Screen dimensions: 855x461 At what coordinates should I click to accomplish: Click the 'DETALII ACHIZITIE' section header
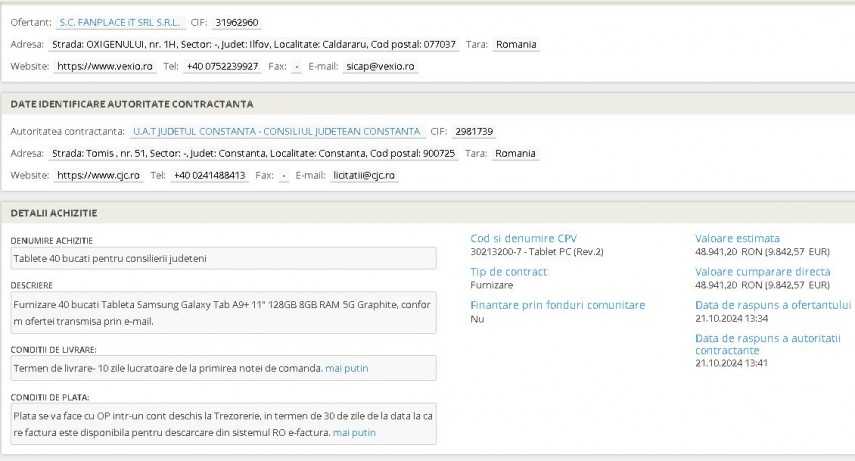pos(54,213)
